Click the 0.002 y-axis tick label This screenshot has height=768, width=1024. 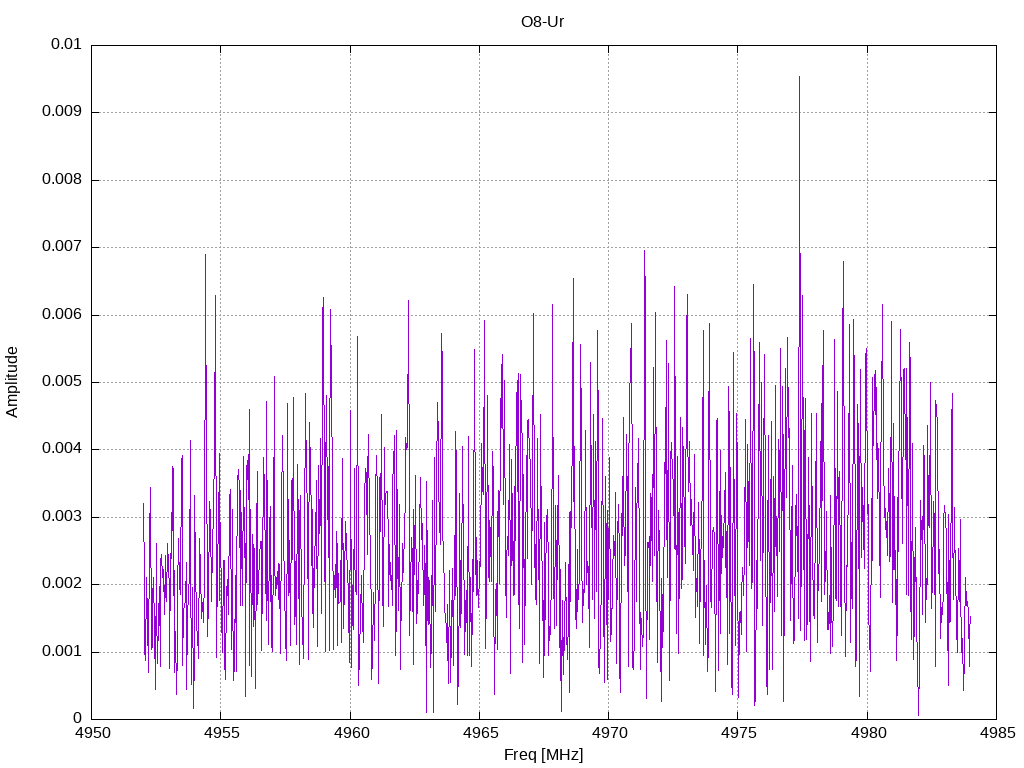click(61, 584)
